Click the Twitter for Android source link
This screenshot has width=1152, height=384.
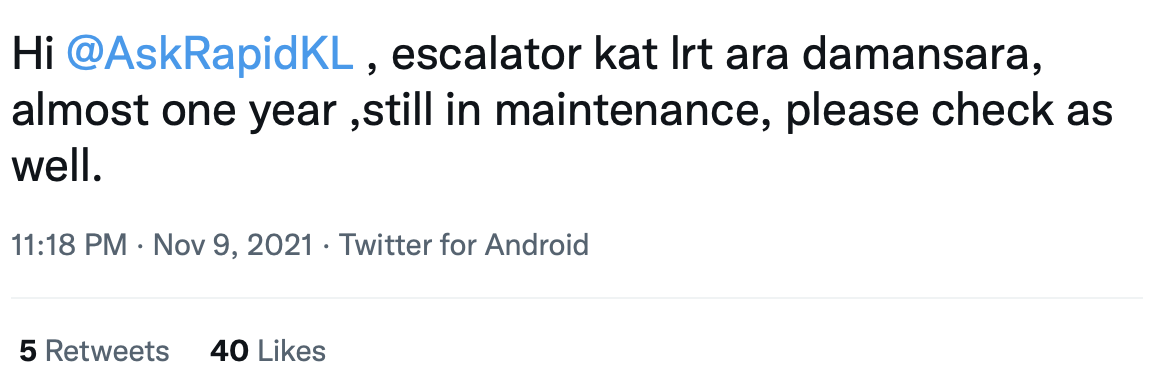[x=464, y=244]
